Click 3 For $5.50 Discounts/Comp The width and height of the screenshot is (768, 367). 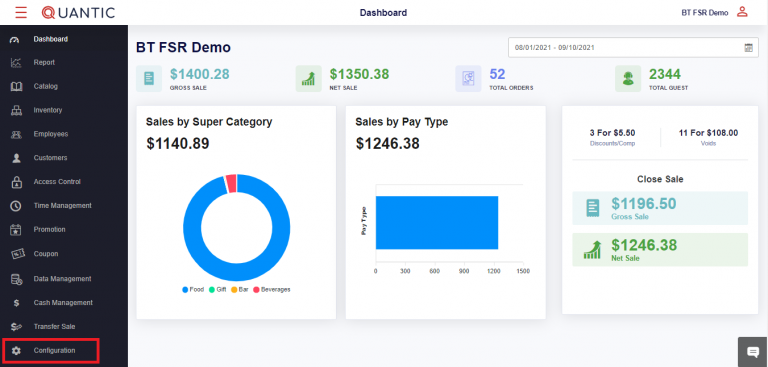(x=612, y=137)
